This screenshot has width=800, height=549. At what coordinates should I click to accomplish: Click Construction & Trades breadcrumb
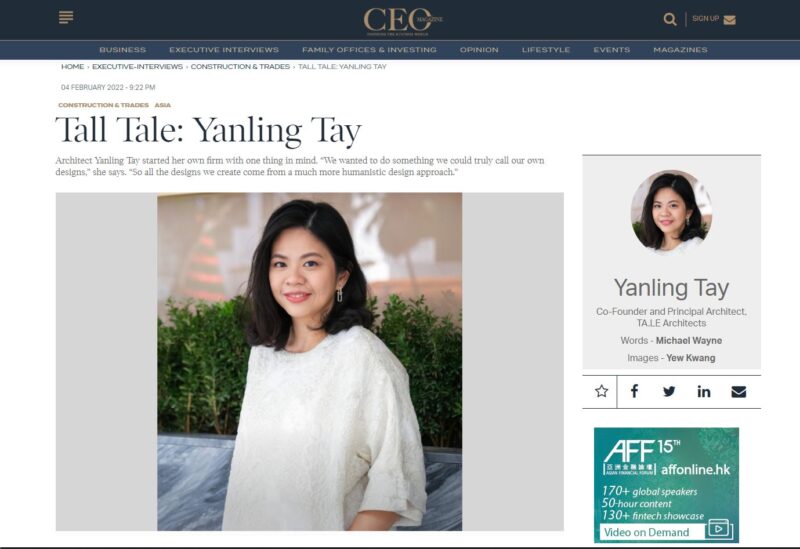coord(240,67)
